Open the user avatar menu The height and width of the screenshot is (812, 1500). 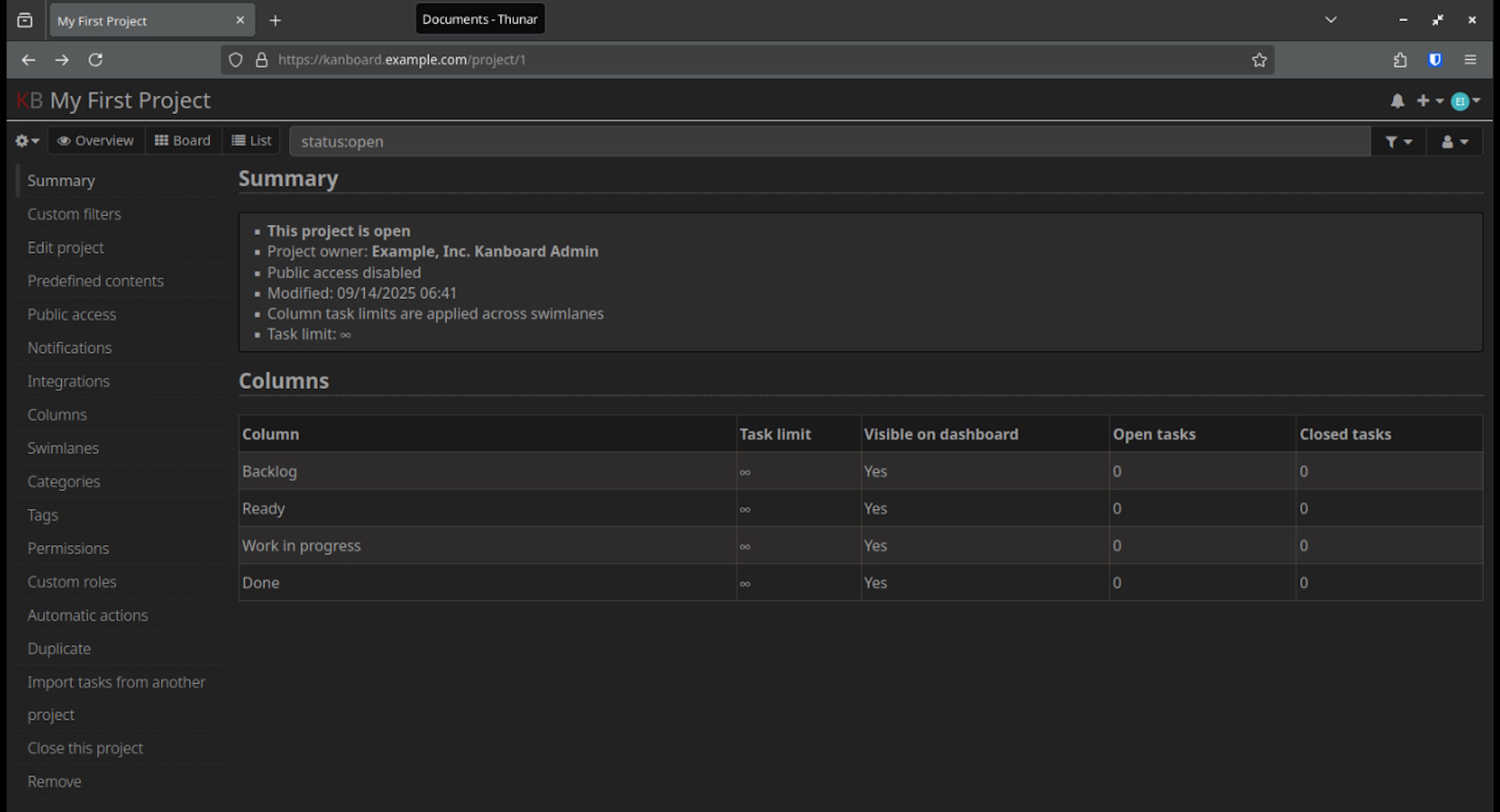(x=1463, y=101)
